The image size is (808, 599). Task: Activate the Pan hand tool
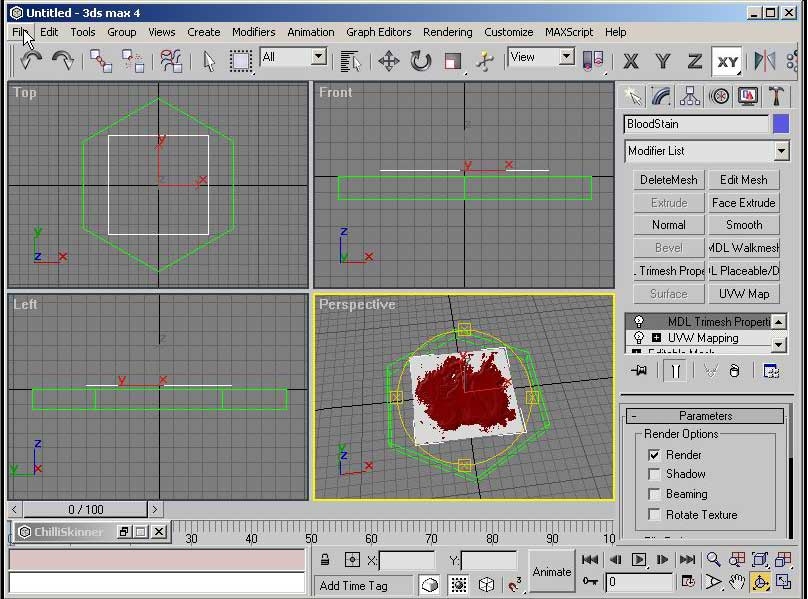737,582
